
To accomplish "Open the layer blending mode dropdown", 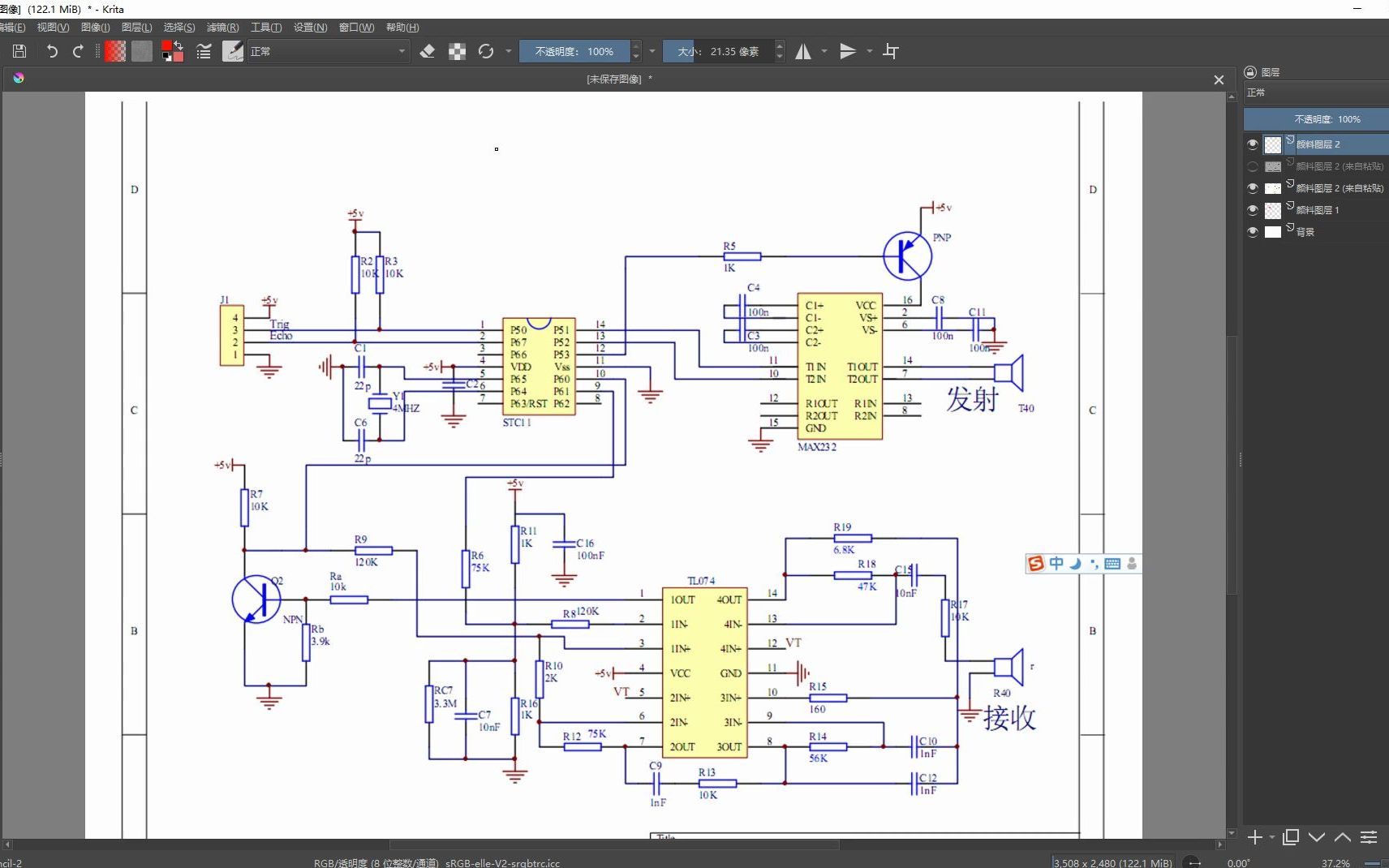I will 1316,92.
